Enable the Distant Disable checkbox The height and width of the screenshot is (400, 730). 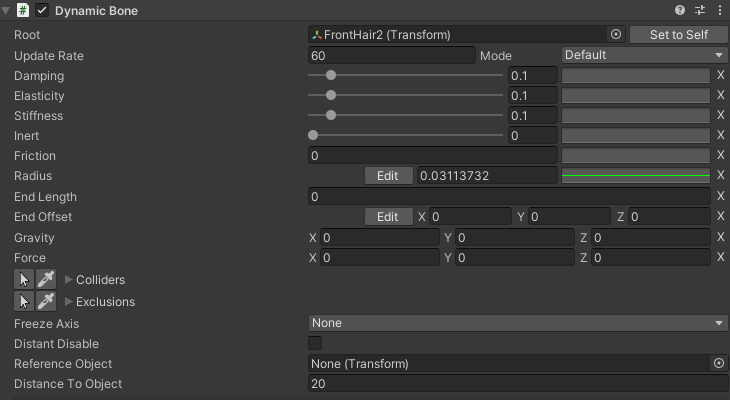click(315, 343)
